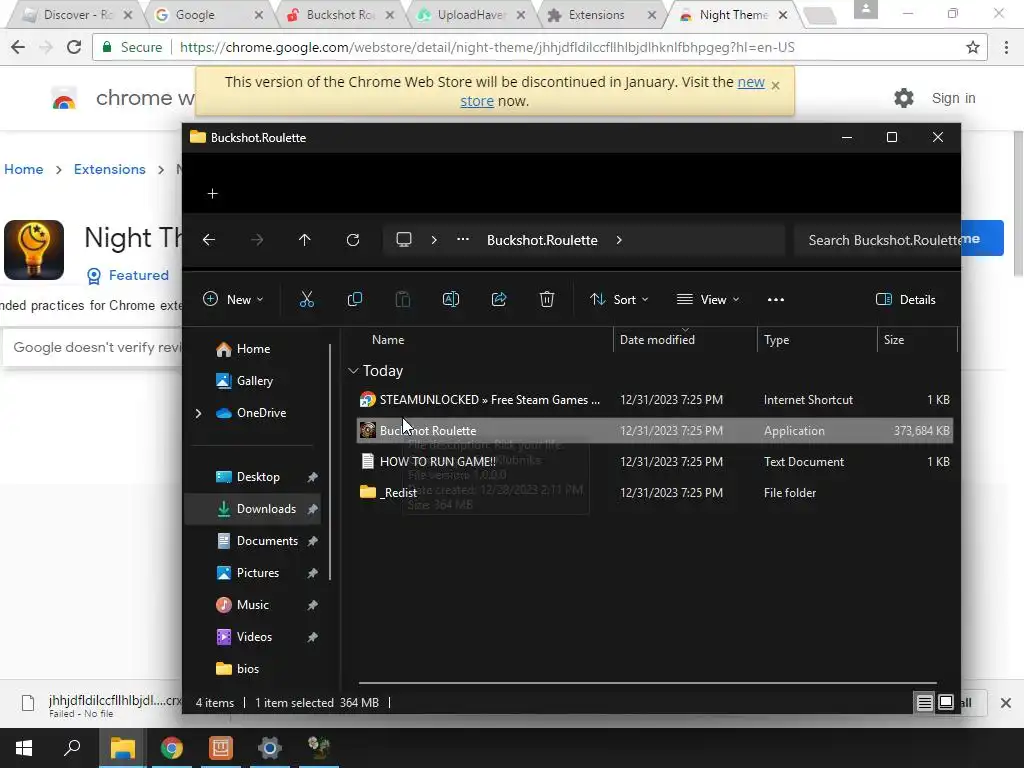
Task: Switch to large thumbnails view icon in status bar
Action: pos(946,703)
